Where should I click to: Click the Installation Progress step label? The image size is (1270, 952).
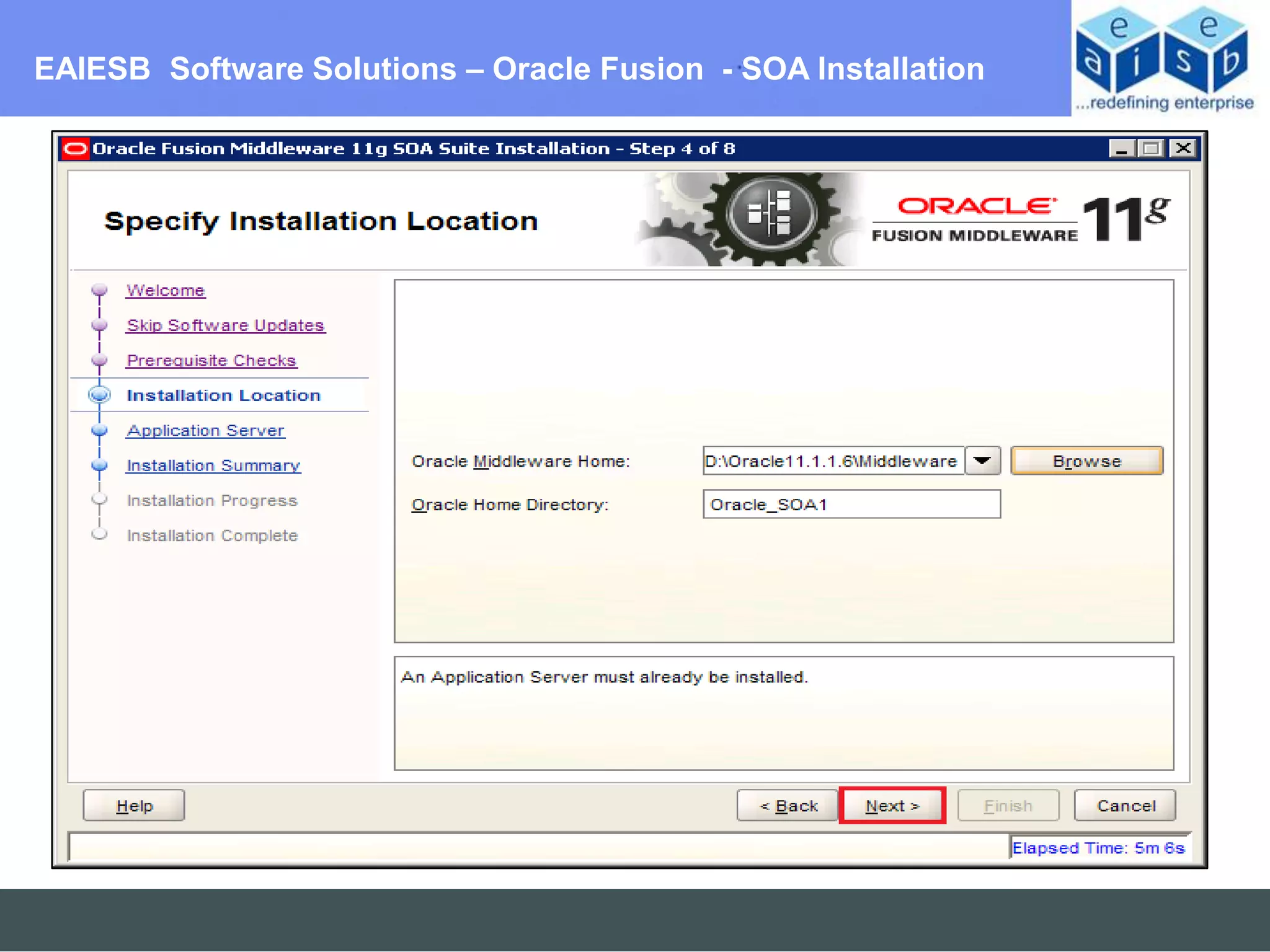pos(212,500)
